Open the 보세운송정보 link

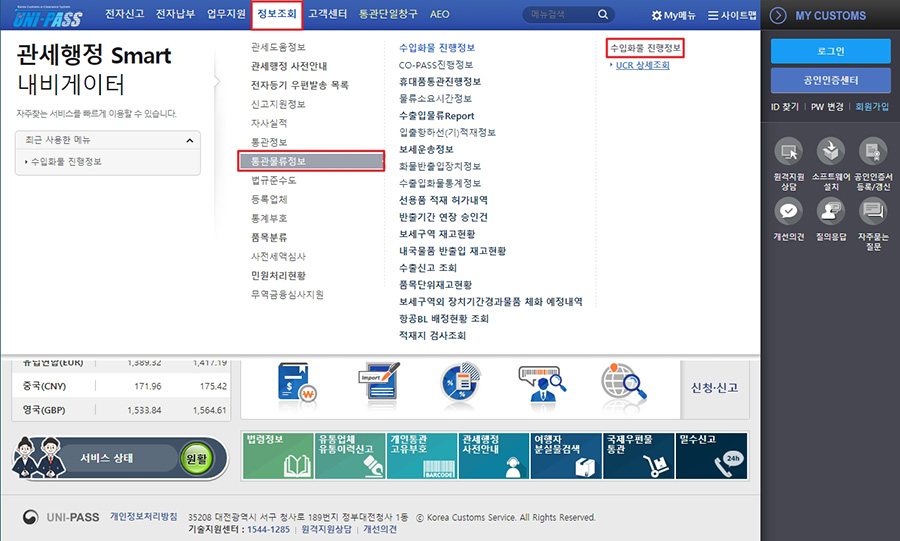pos(426,149)
